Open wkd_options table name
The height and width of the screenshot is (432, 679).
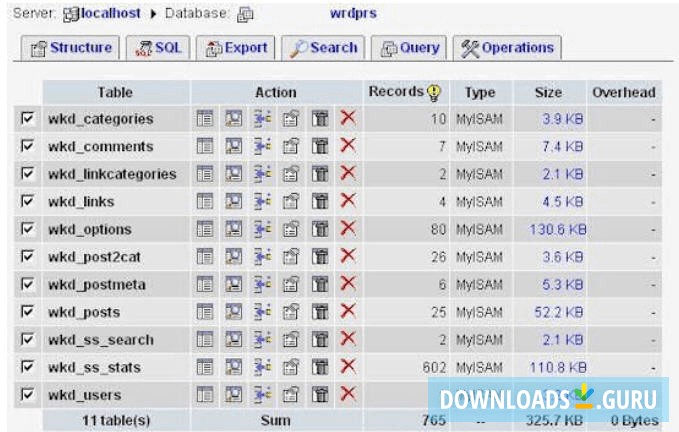90,229
